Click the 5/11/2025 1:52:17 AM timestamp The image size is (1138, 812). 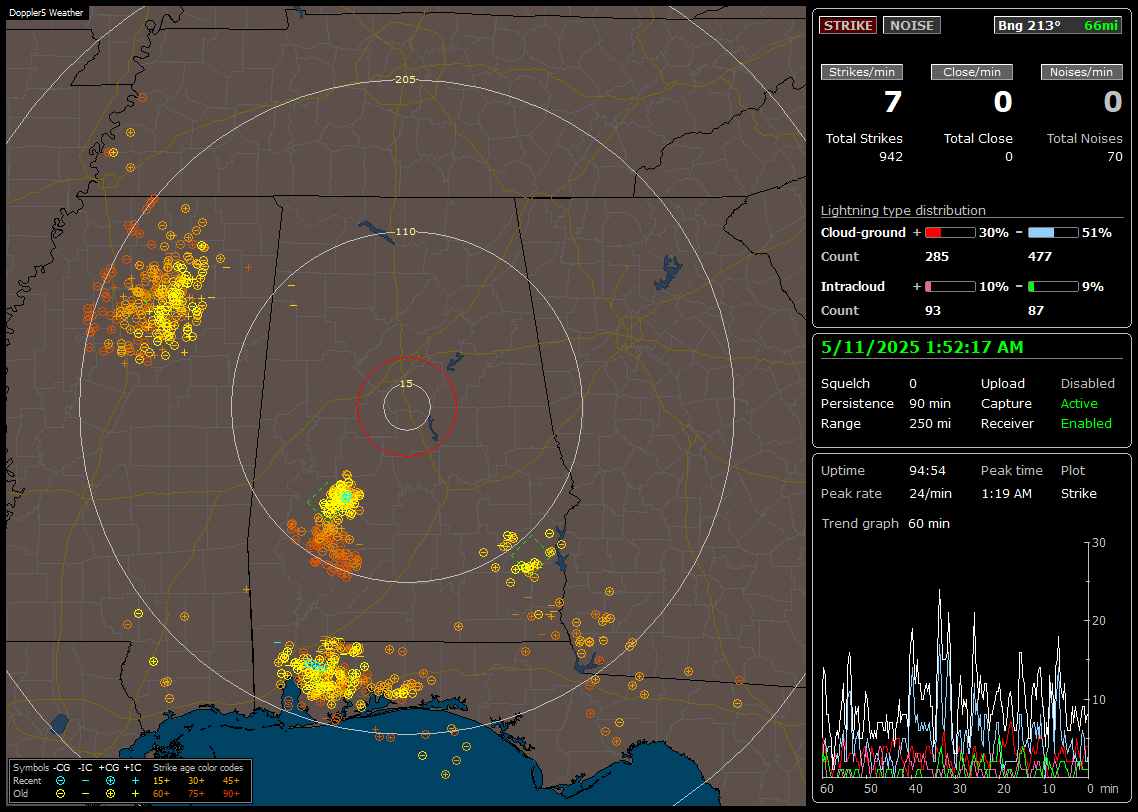pyautogui.click(x=922, y=348)
